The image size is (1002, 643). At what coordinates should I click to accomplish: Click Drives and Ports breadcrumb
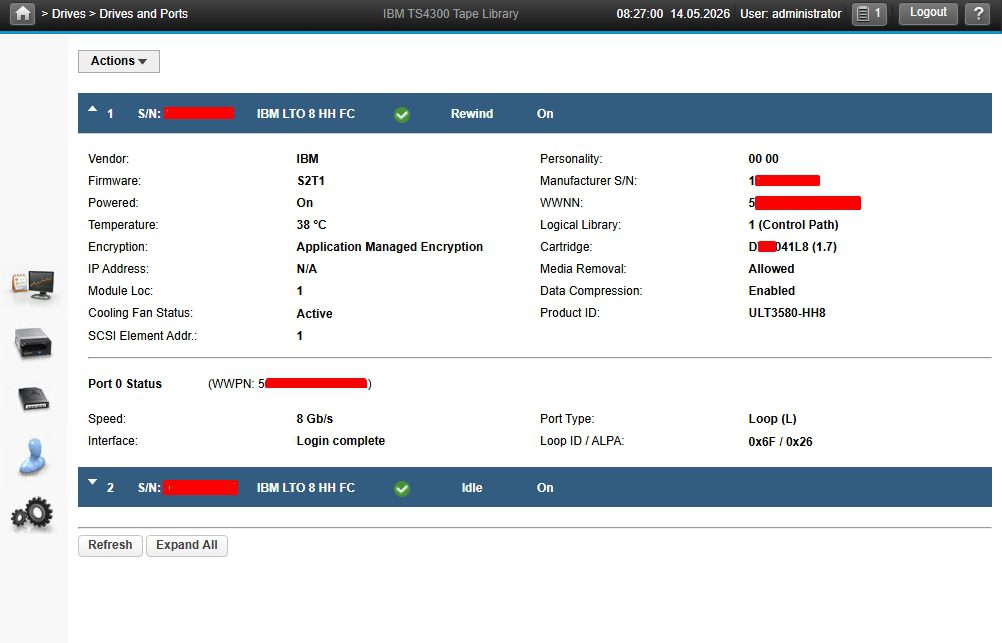[x=144, y=13]
